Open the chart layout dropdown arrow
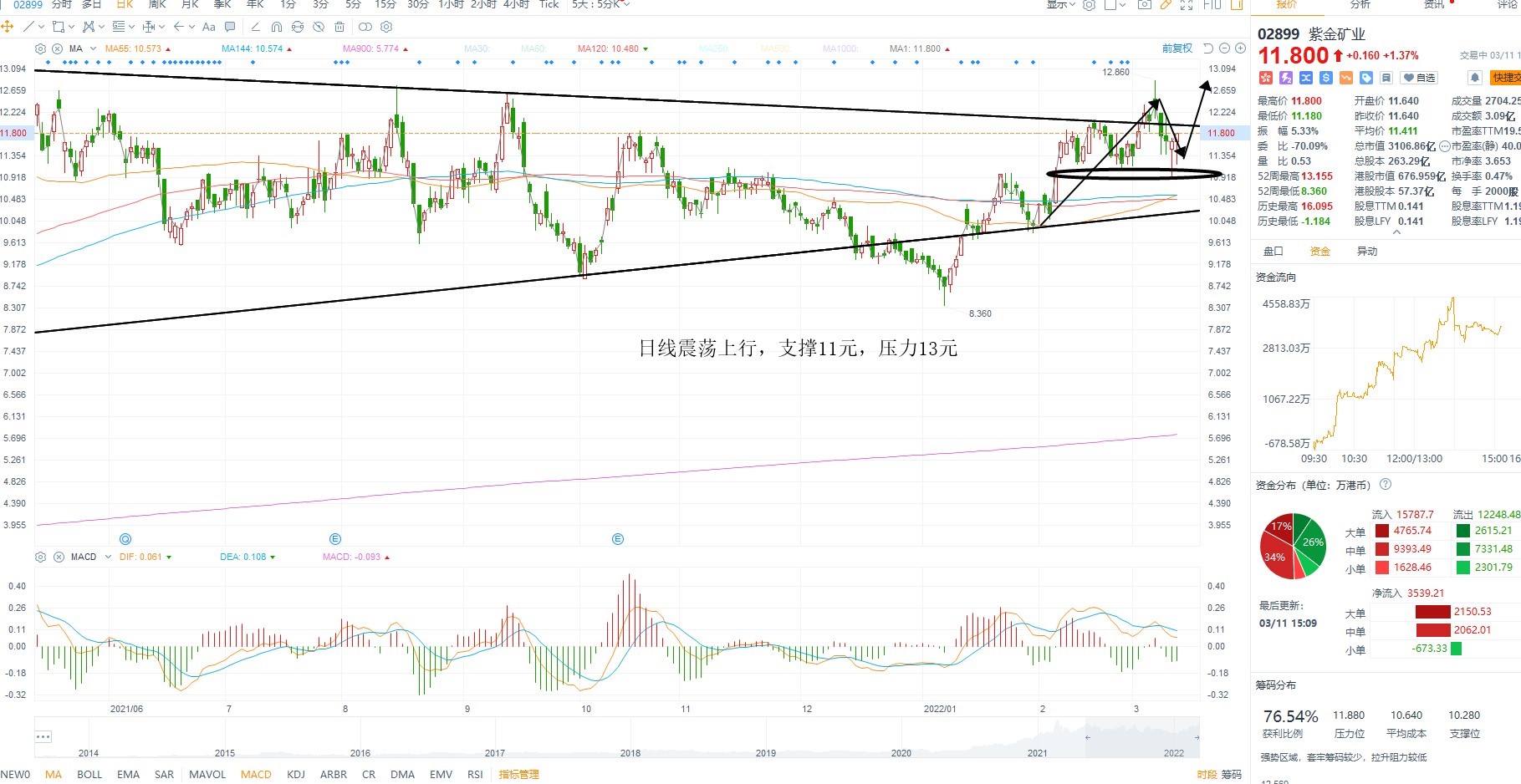This screenshot has height=784, width=1521. [x=1123, y=4]
